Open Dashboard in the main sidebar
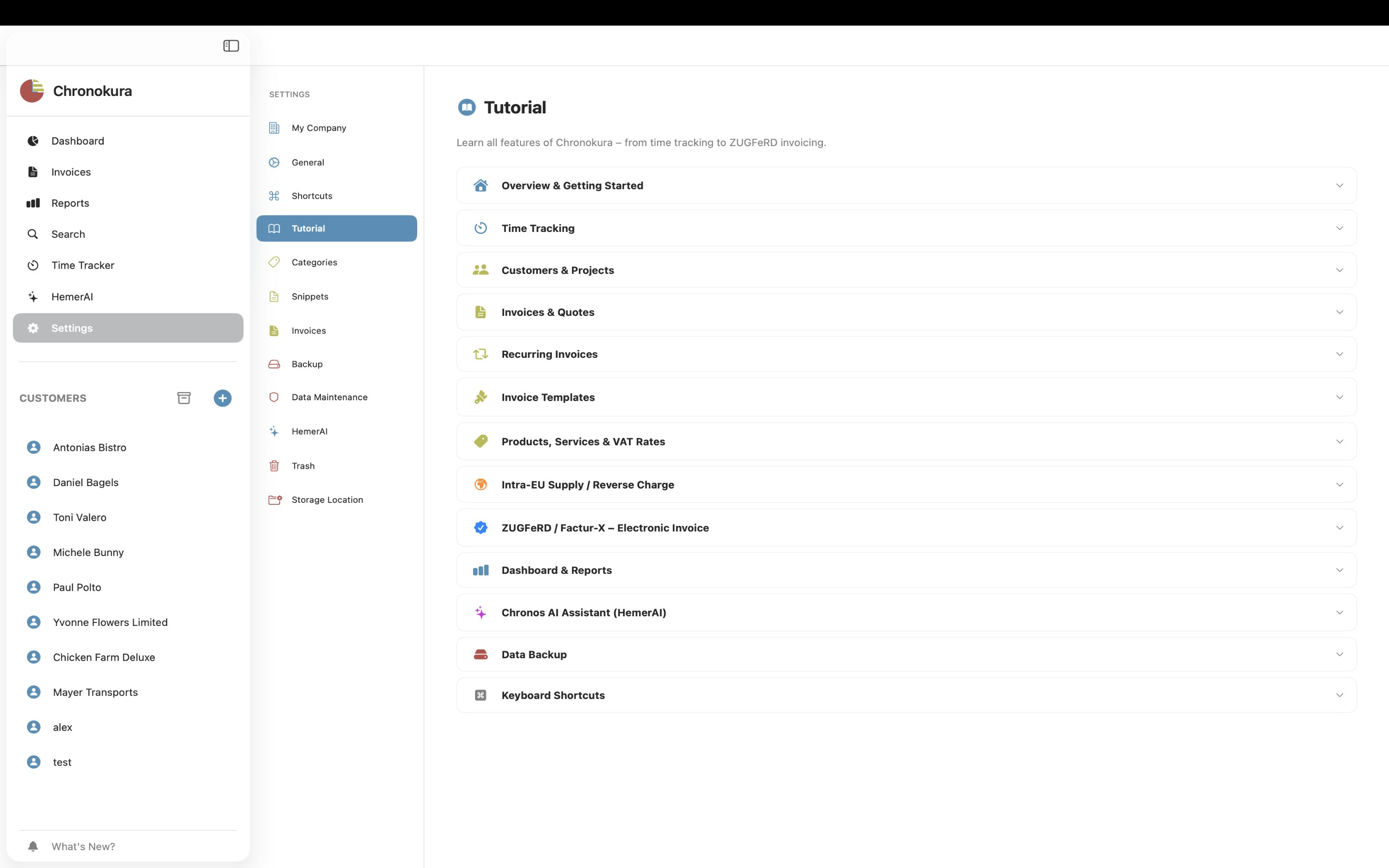This screenshot has width=1389, height=868. pyautogui.click(x=128, y=141)
